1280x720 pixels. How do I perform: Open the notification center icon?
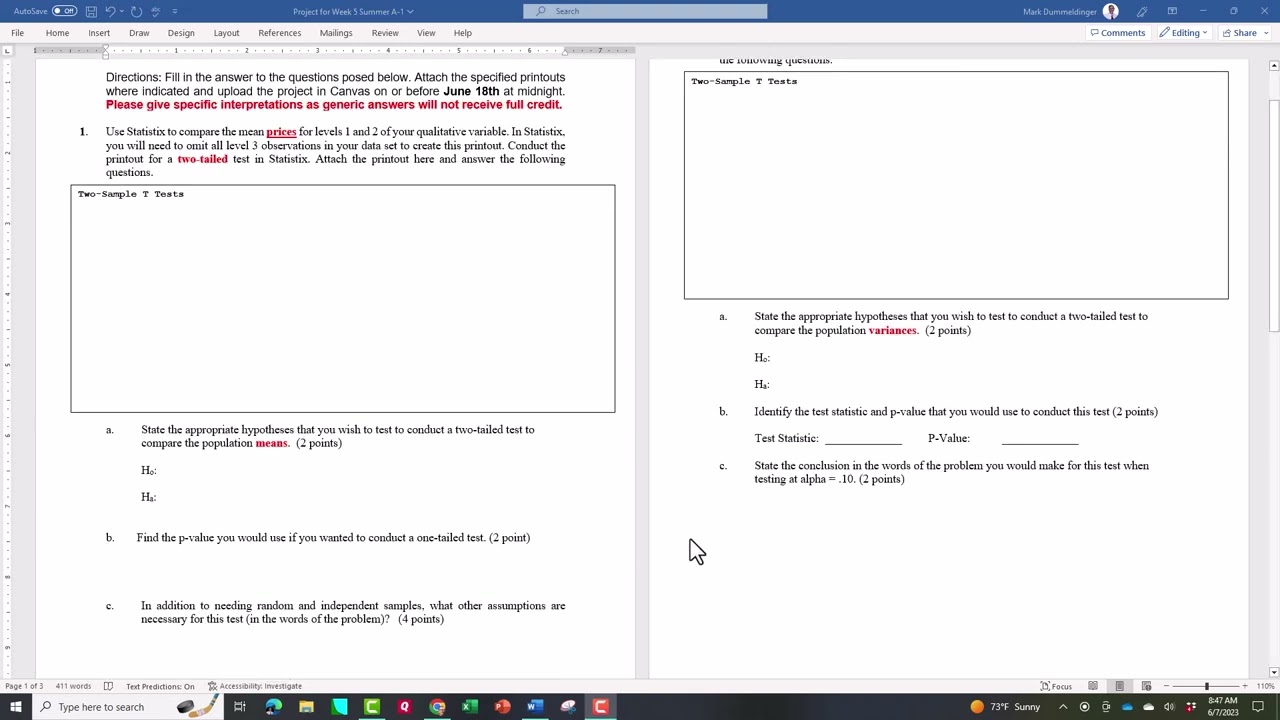pos(1258,707)
